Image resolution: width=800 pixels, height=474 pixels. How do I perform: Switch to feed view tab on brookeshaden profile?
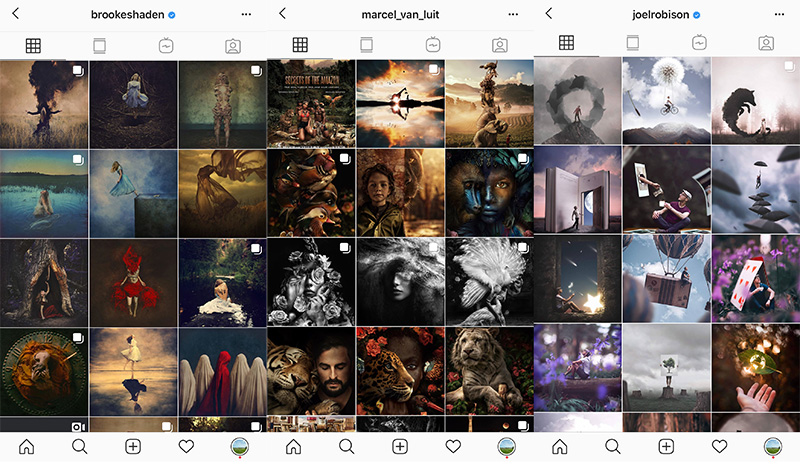pos(99,46)
